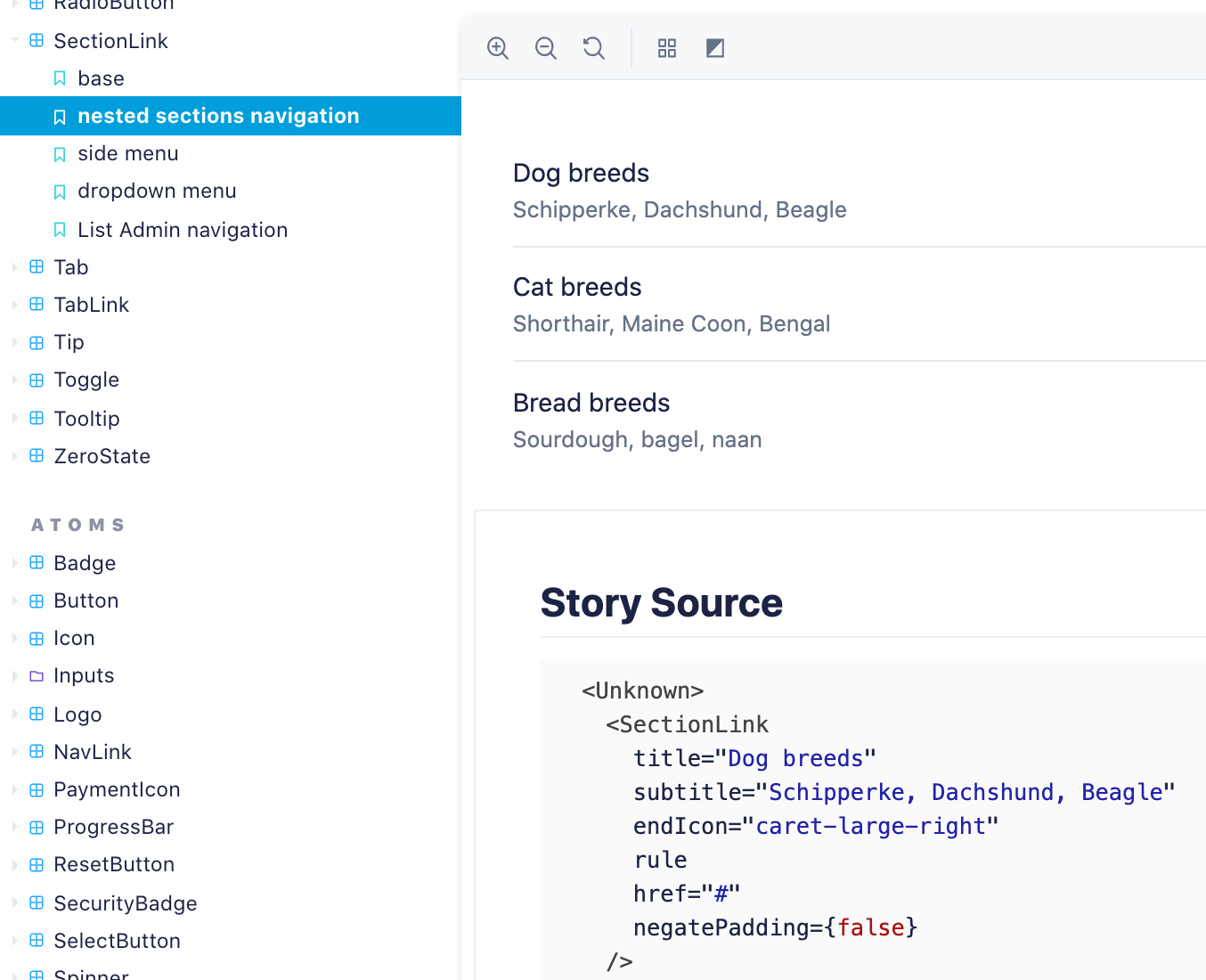
Task: Click the zoom in magnifier icon
Action: pyautogui.click(x=498, y=48)
